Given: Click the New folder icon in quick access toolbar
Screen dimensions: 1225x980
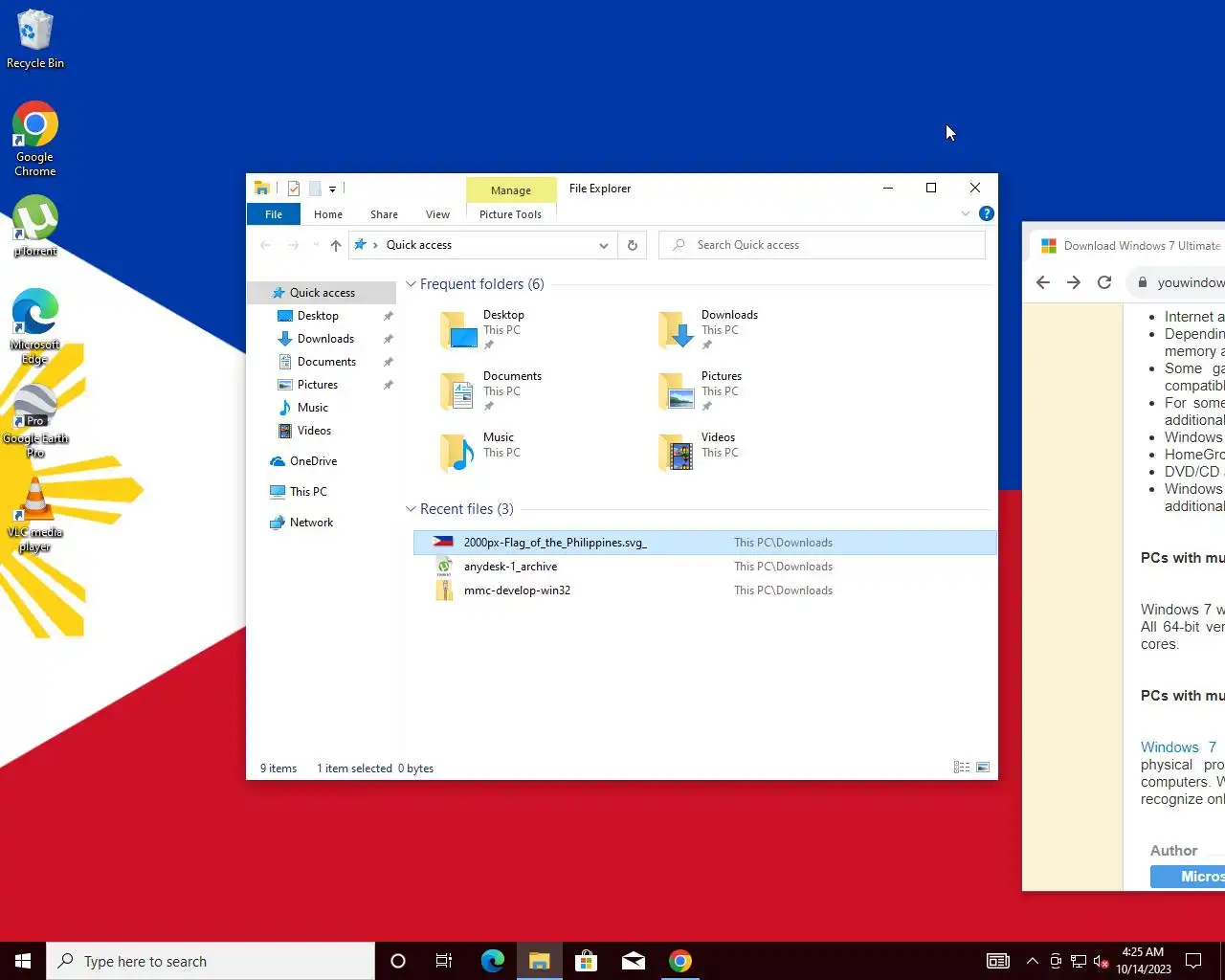Looking at the screenshot, I should [x=314, y=189].
